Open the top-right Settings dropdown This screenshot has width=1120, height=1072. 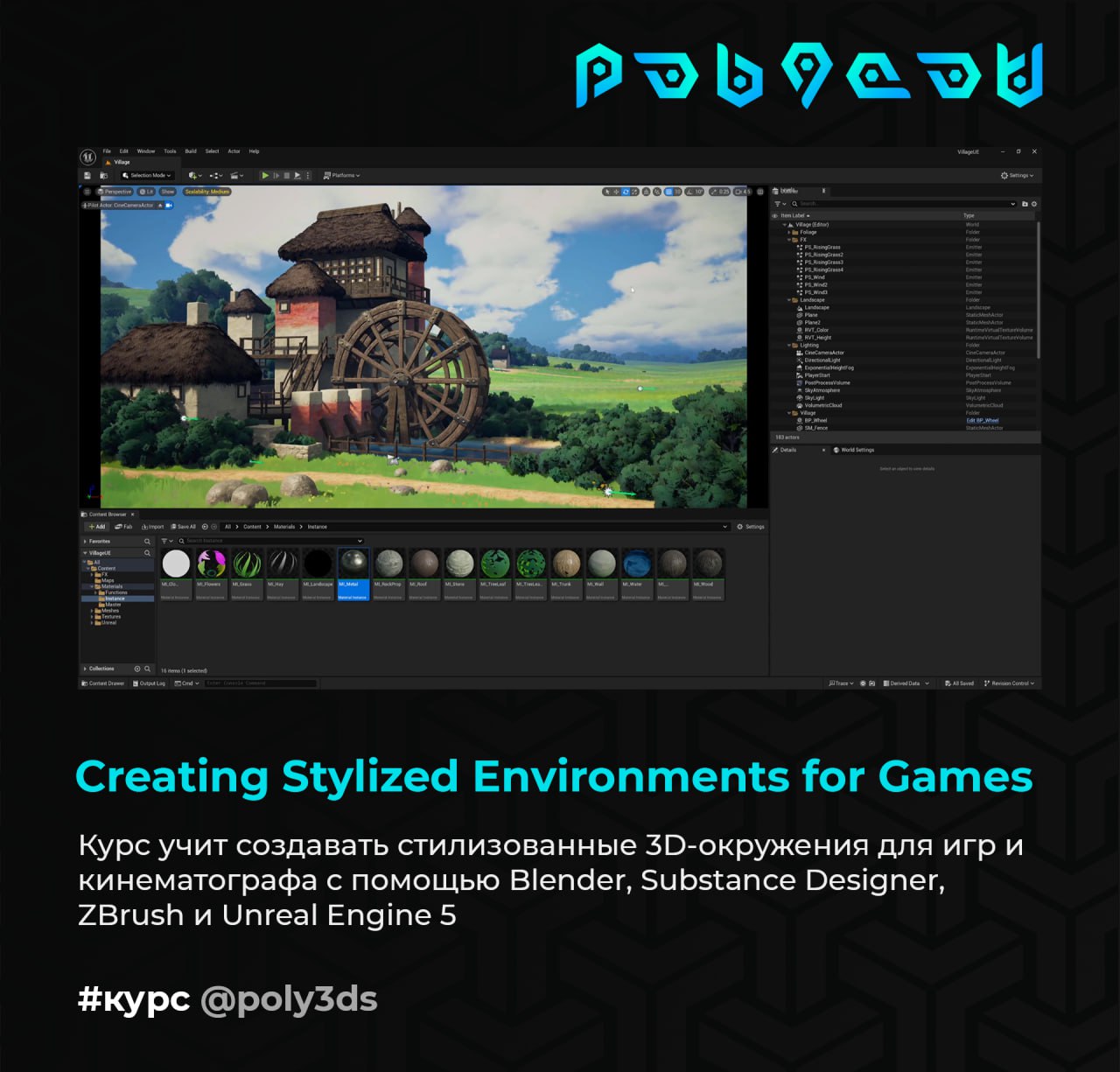pos(1017,175)
